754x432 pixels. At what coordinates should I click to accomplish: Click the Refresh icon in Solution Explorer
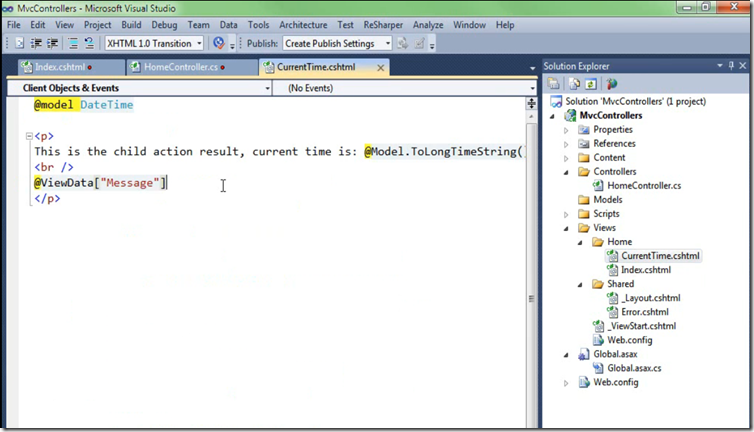[x=591, y=84]
